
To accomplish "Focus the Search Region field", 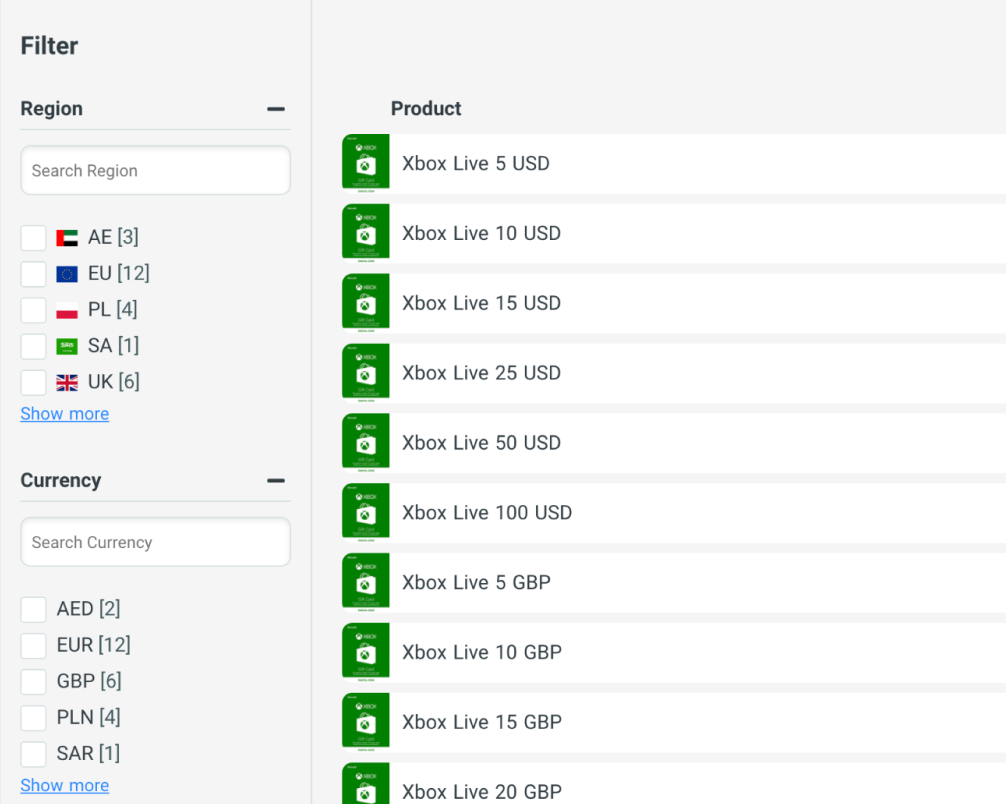I will [x=155, y=171].
